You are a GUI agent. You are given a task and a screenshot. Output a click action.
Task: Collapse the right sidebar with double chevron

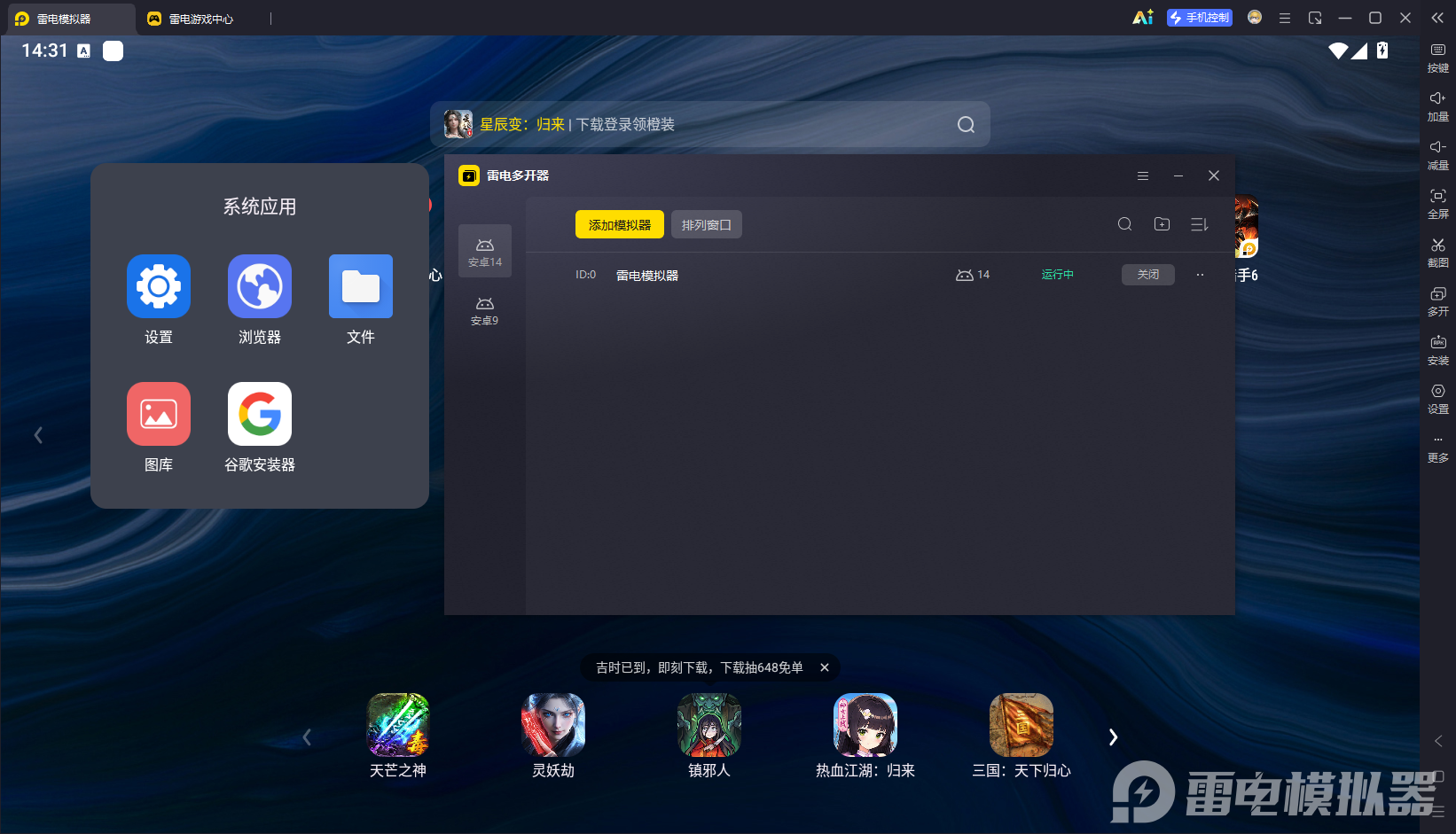[1437, 18]
